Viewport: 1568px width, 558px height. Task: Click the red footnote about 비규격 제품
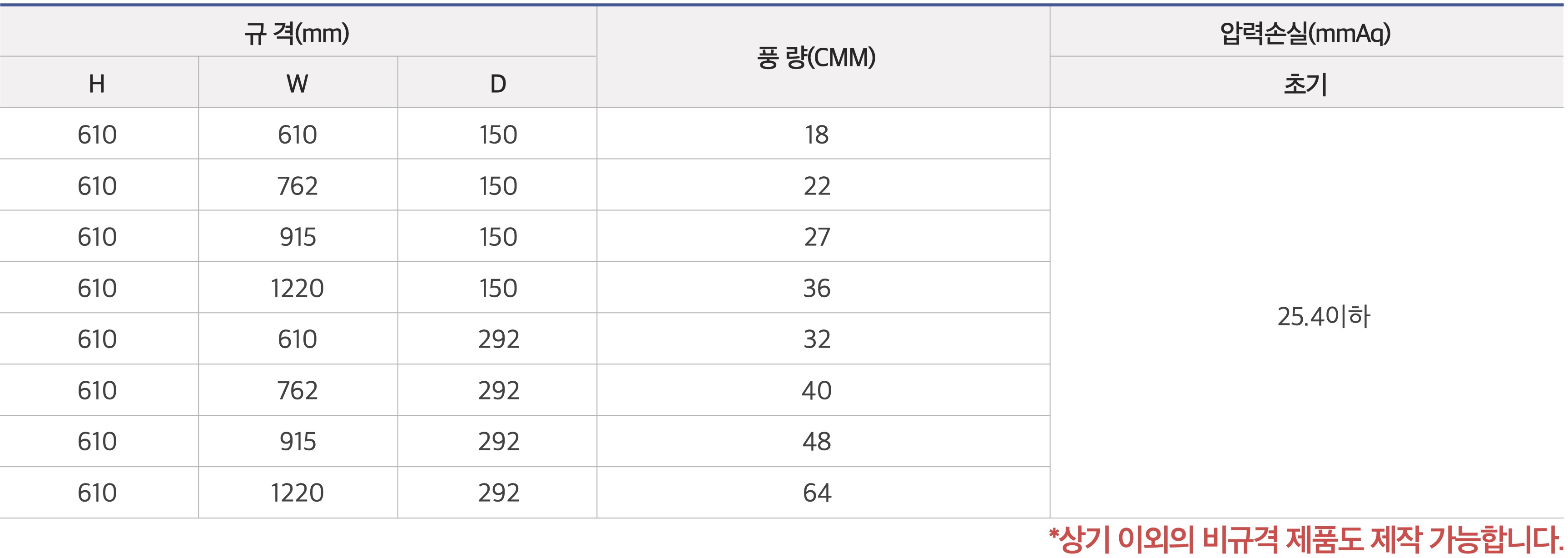[1305, 540]
